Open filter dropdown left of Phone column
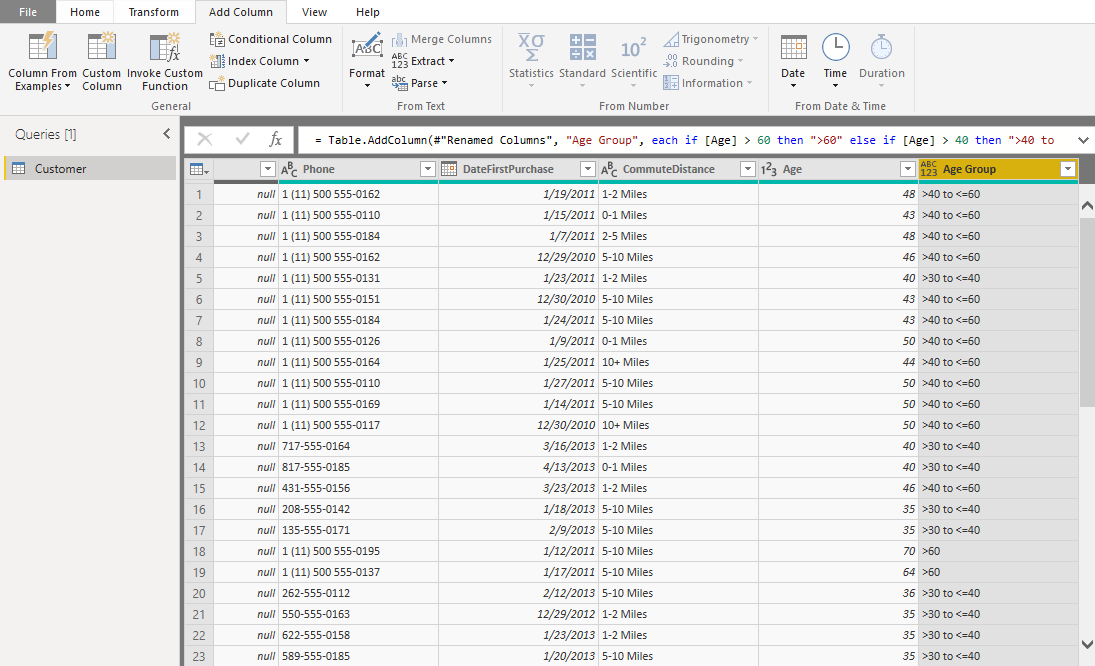 267,169
